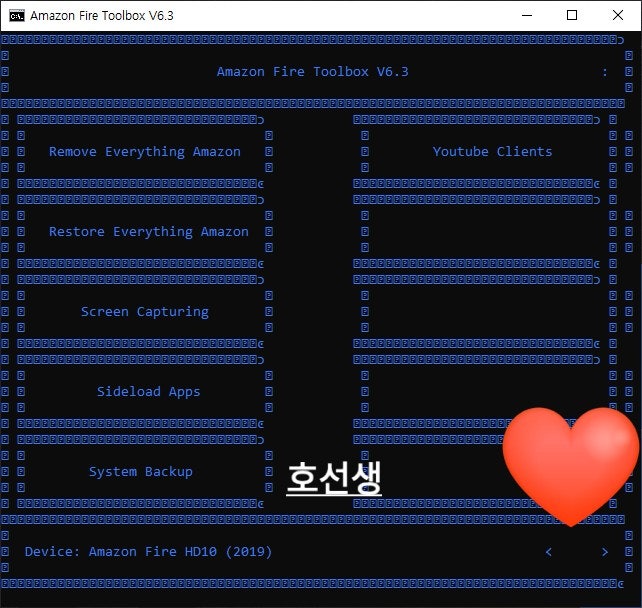Open Sideload Apps menu
Viewport: 642px width, 608px height.
149,392
